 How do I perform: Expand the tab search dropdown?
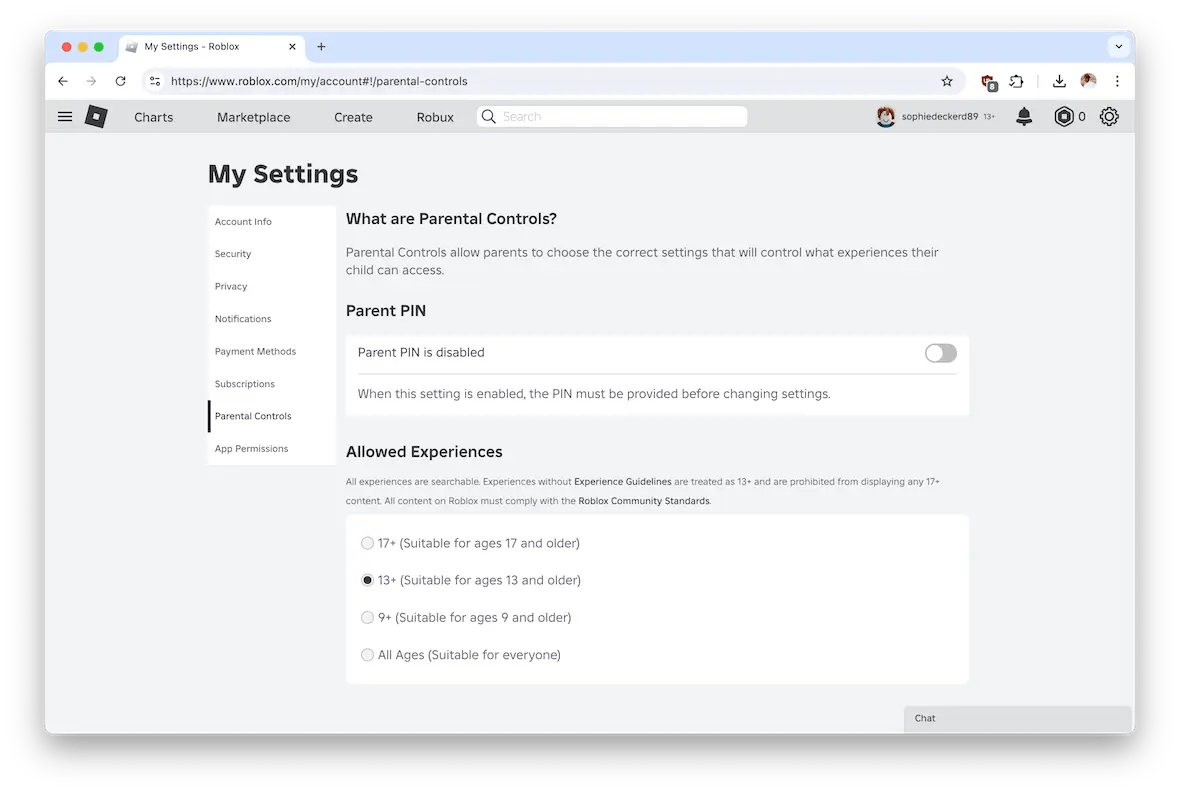tap(1118, 47)
